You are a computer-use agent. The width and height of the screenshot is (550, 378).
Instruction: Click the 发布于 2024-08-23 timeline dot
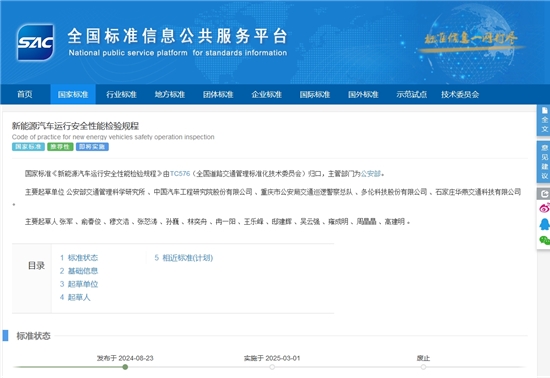[x=125, y=367]
